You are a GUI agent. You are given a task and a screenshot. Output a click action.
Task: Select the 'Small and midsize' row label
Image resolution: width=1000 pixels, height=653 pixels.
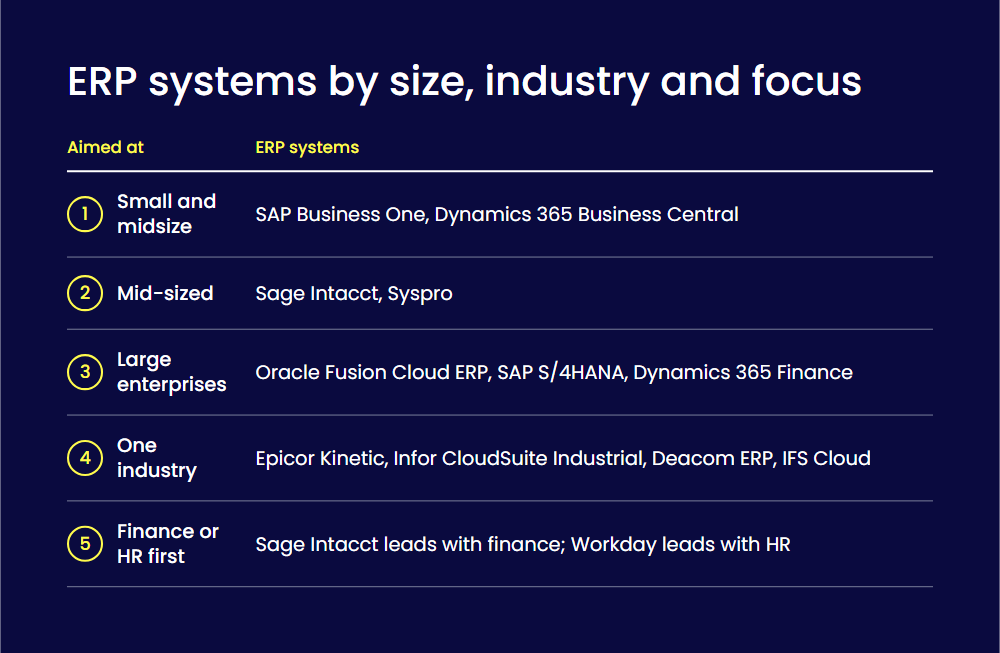pos(166,214)
